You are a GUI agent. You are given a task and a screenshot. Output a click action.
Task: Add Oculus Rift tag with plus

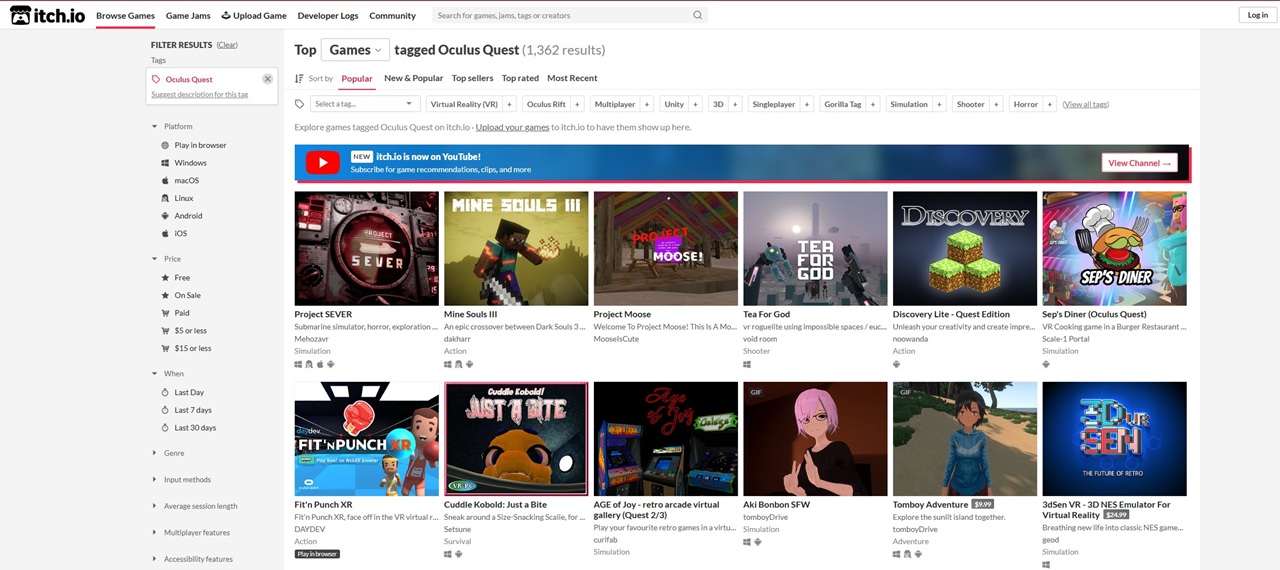tap(577, 104)
